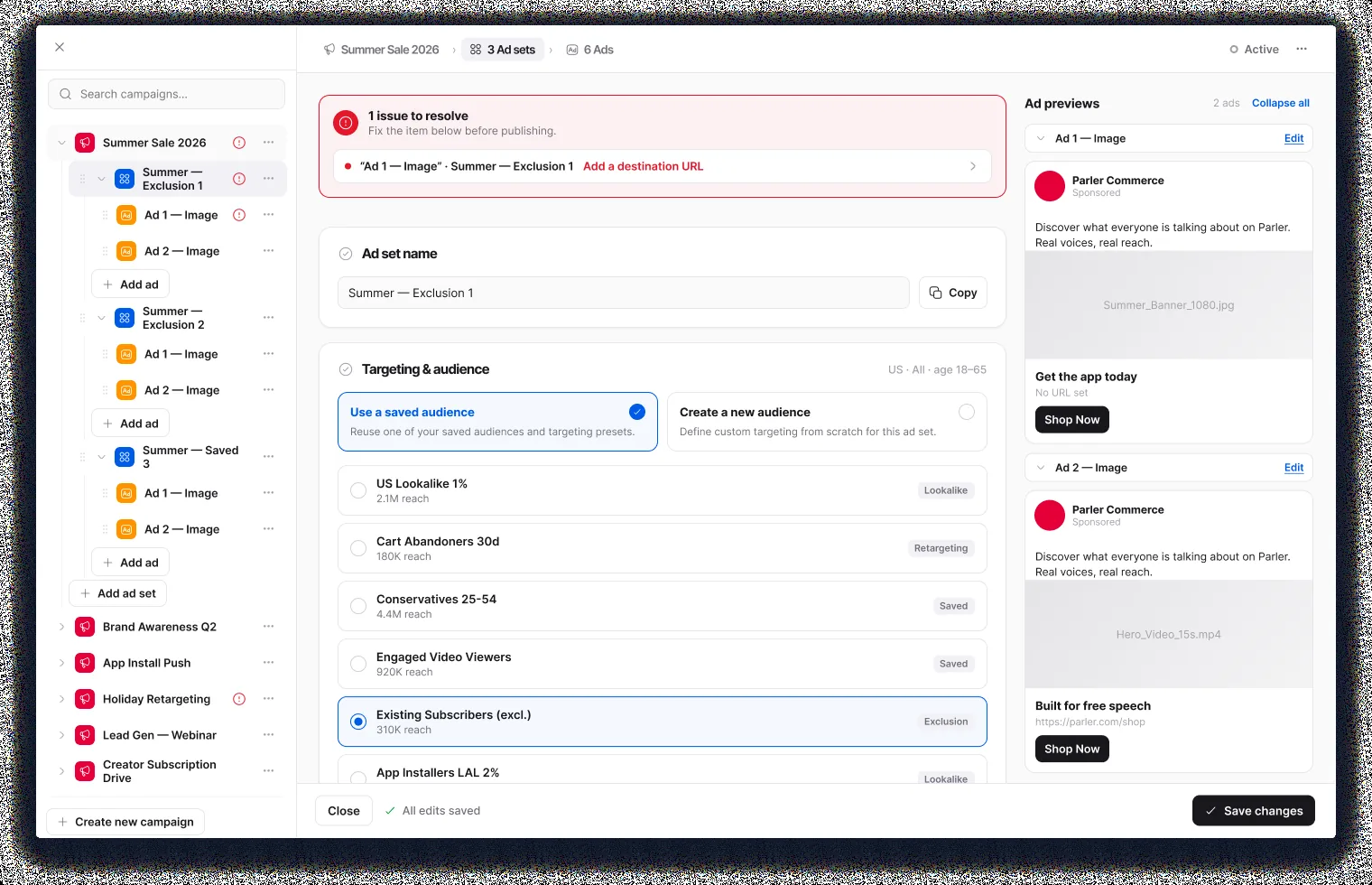Click the ad set name input field
The width and height of the screenshot is (1372, 885).
click(x=624, y=293)
